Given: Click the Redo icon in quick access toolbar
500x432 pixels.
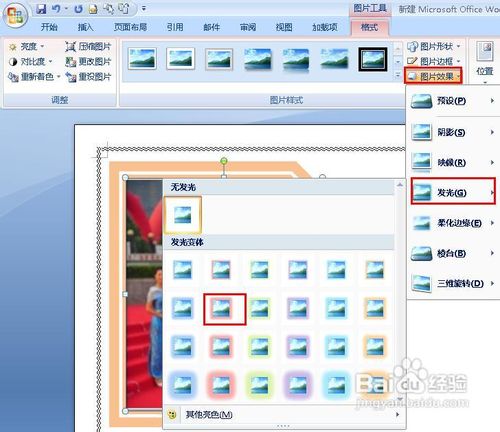Looking at the screenshot, I should pos(78,9).
